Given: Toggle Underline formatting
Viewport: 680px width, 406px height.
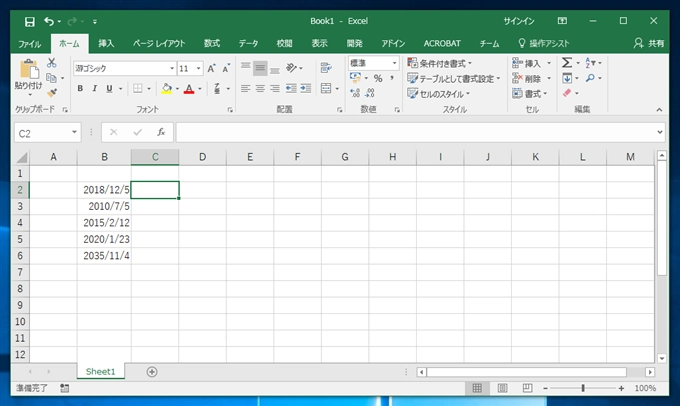Looking at the screenshot, I should (x=109, y=88).
